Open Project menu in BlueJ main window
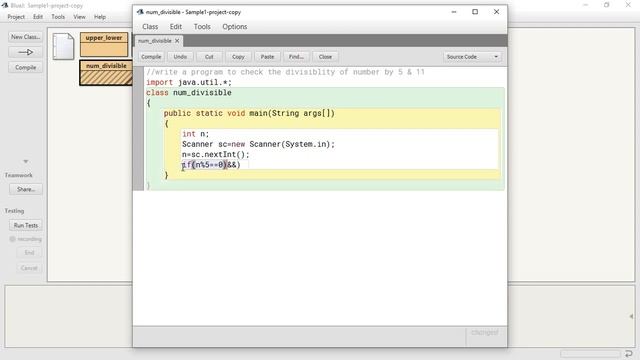Image resolution: width=640 pixels, height=360 pixels. pyautogui.click(x=16, y=17)
